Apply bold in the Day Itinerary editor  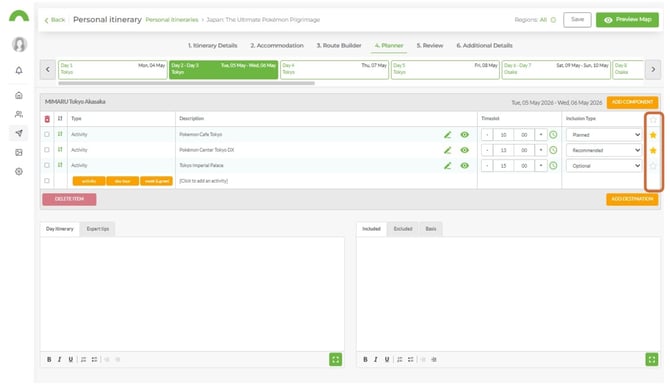point(49,360)
